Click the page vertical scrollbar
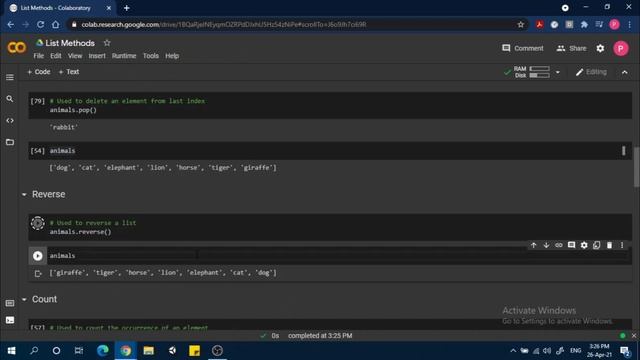Viewport: 640px width, 360px height. [636, 167]
